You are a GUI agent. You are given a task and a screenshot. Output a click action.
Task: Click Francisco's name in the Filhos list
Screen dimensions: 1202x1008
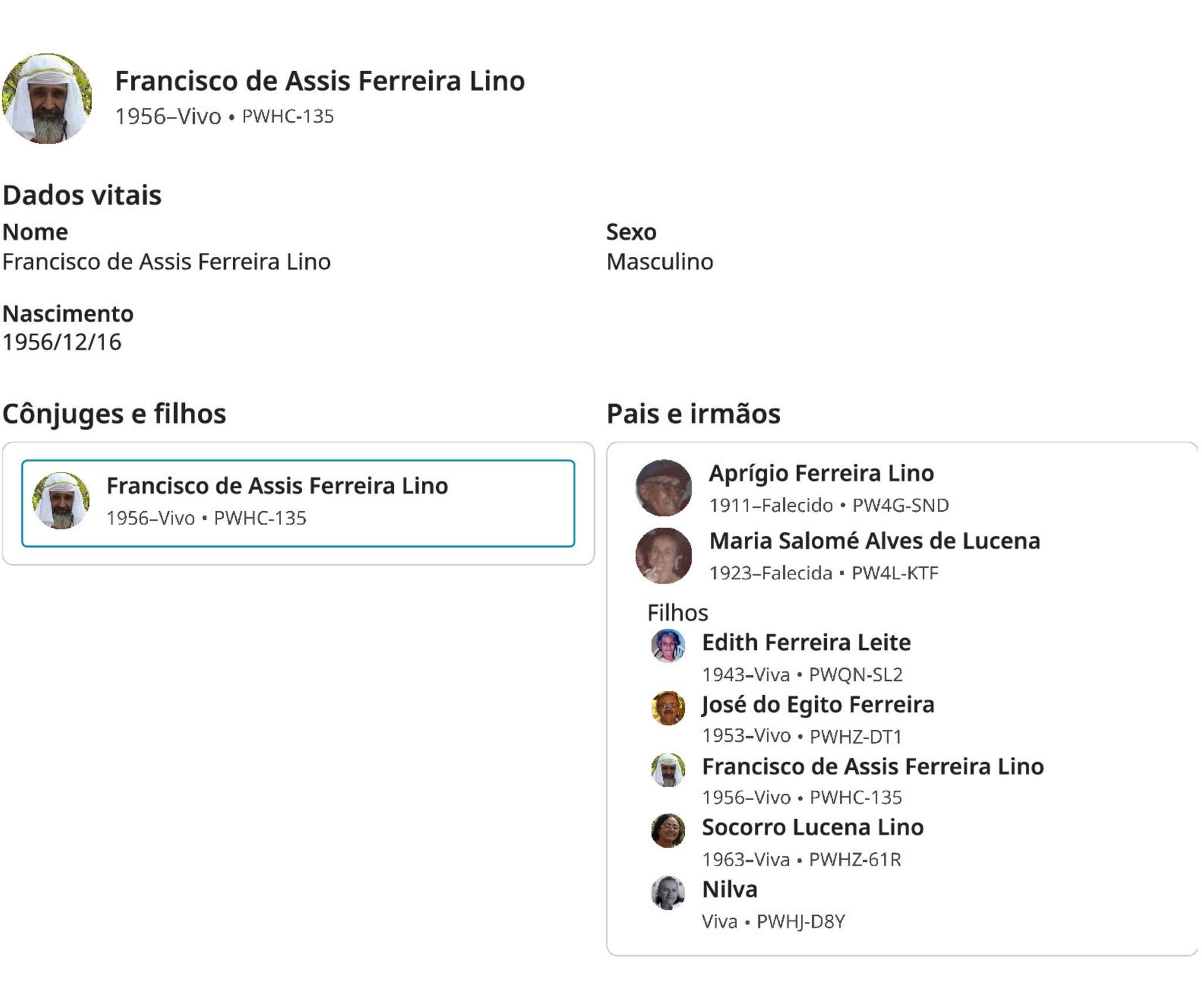click(x=873, y=766)
